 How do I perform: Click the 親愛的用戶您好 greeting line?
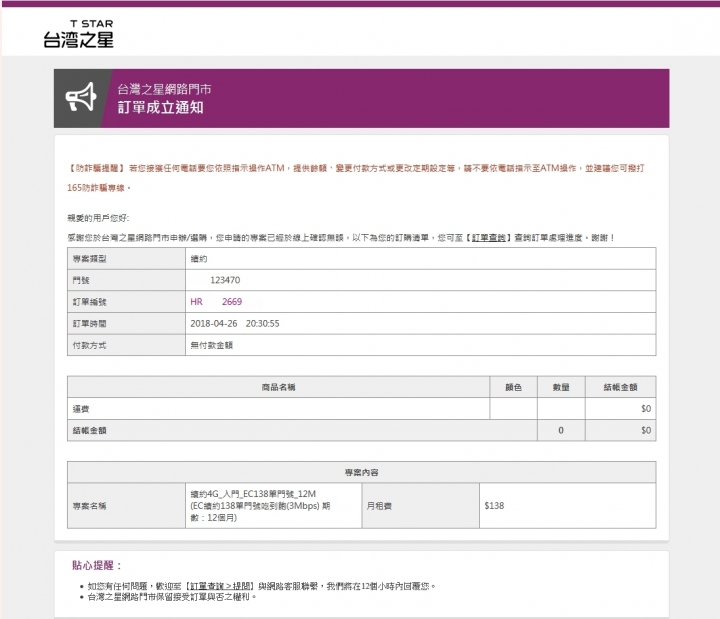[98, 218]
